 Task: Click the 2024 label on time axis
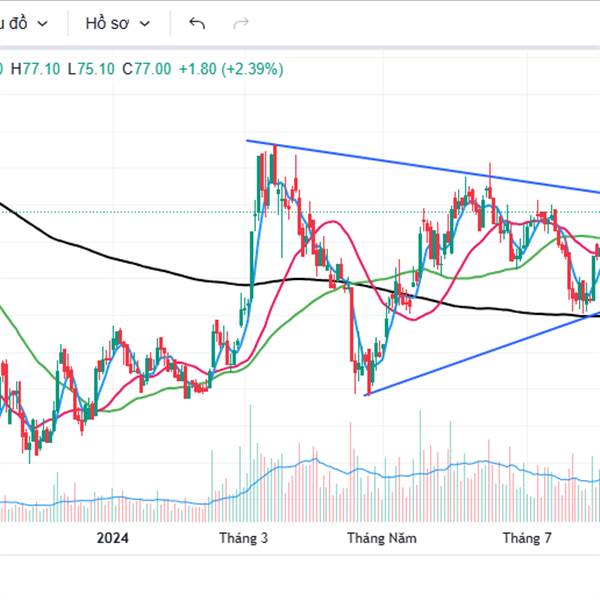[x=112, y=538]
